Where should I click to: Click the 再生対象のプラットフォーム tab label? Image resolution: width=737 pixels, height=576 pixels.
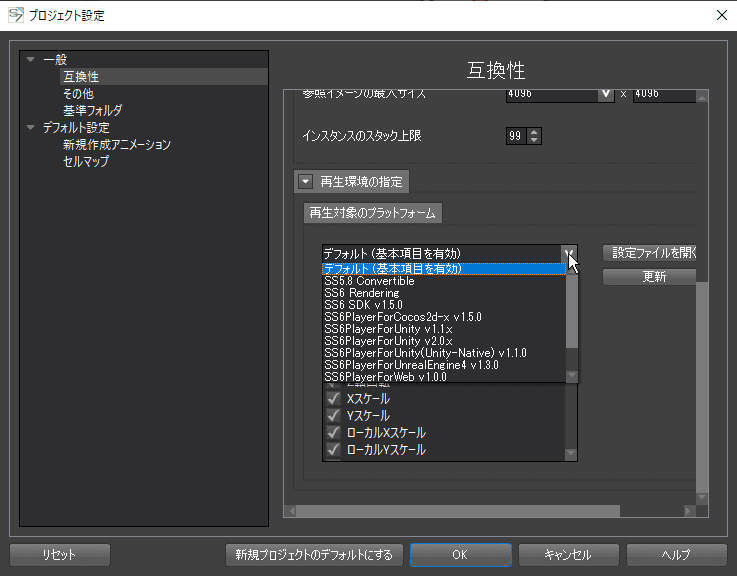pyautogui.click(x=373, y=213)
